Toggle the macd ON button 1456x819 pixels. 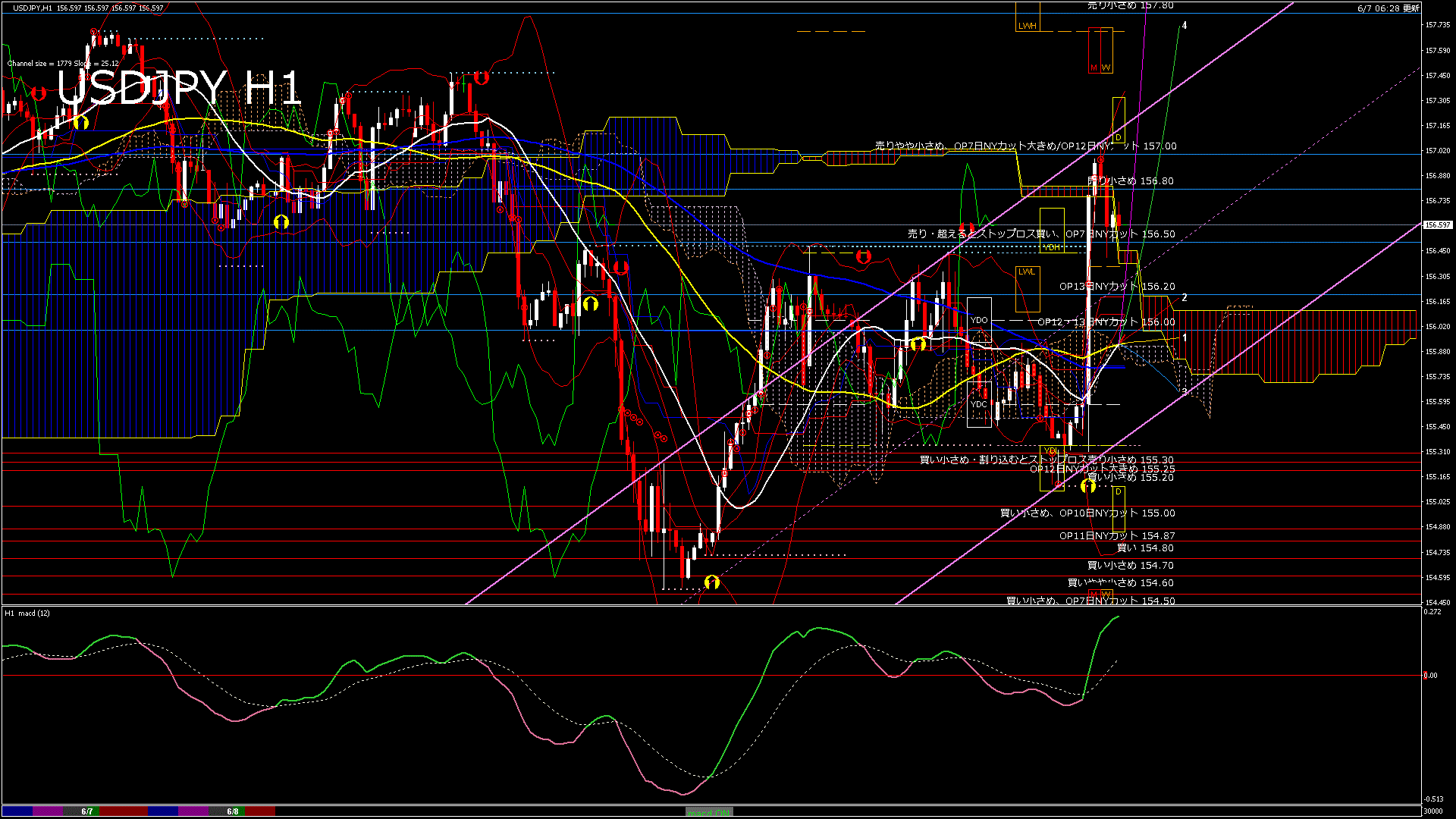(x=709, y=812)
